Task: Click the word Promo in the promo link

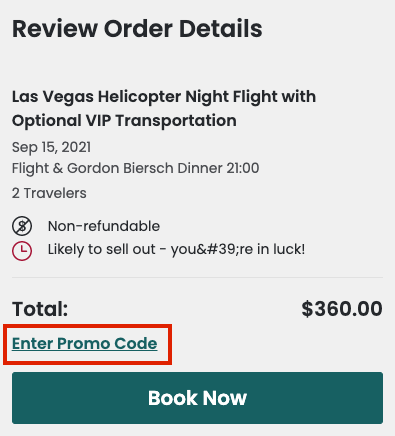Action: pyautogui.click(x=83, y=344)
